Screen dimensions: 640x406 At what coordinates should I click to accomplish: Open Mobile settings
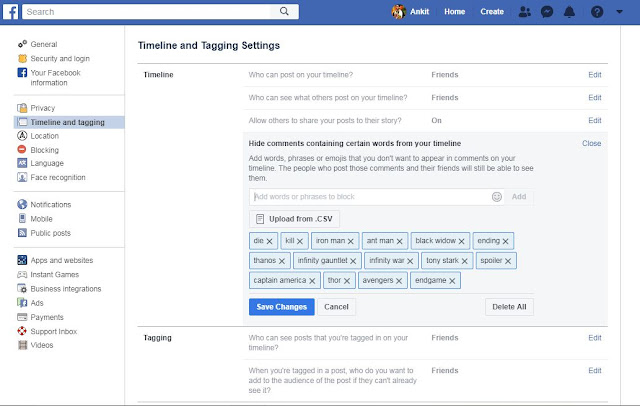[x=41, y=219]
